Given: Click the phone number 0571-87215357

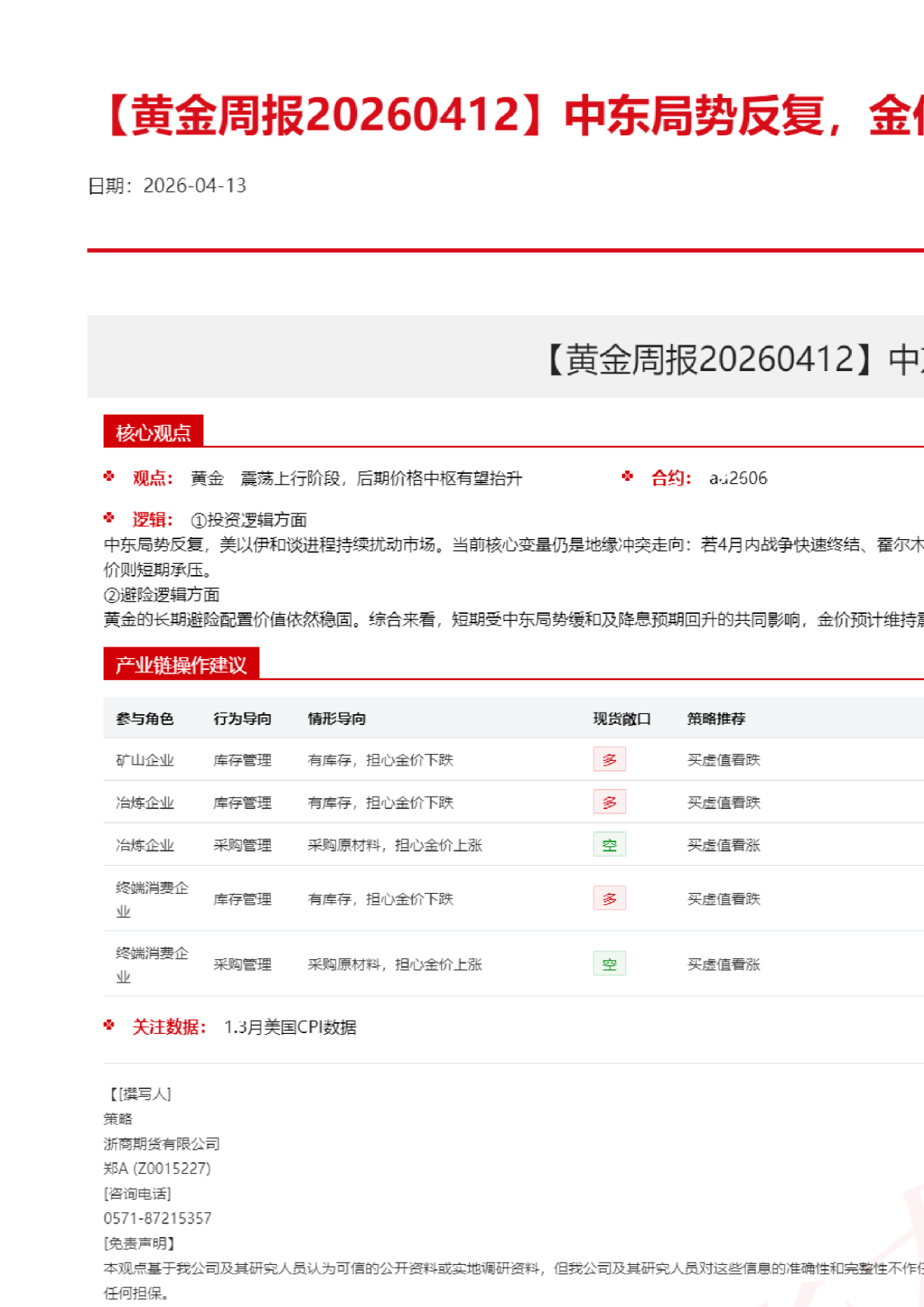Looking at the screenshot, I should [x=157, y=1218].
